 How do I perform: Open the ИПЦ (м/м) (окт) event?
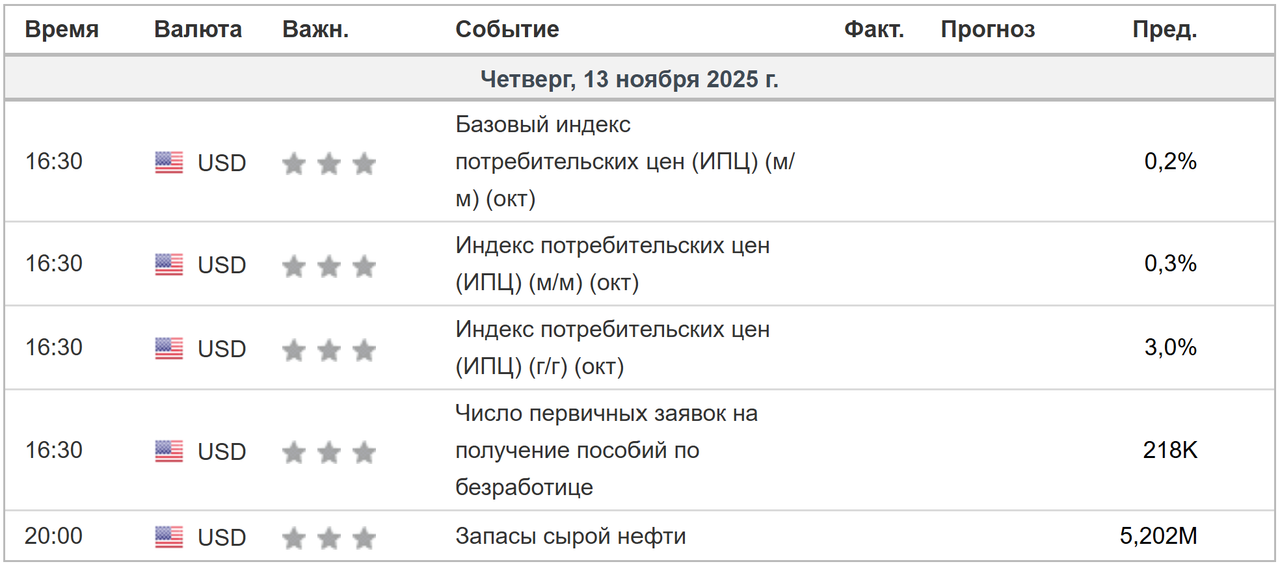click(x=612, y=264)
